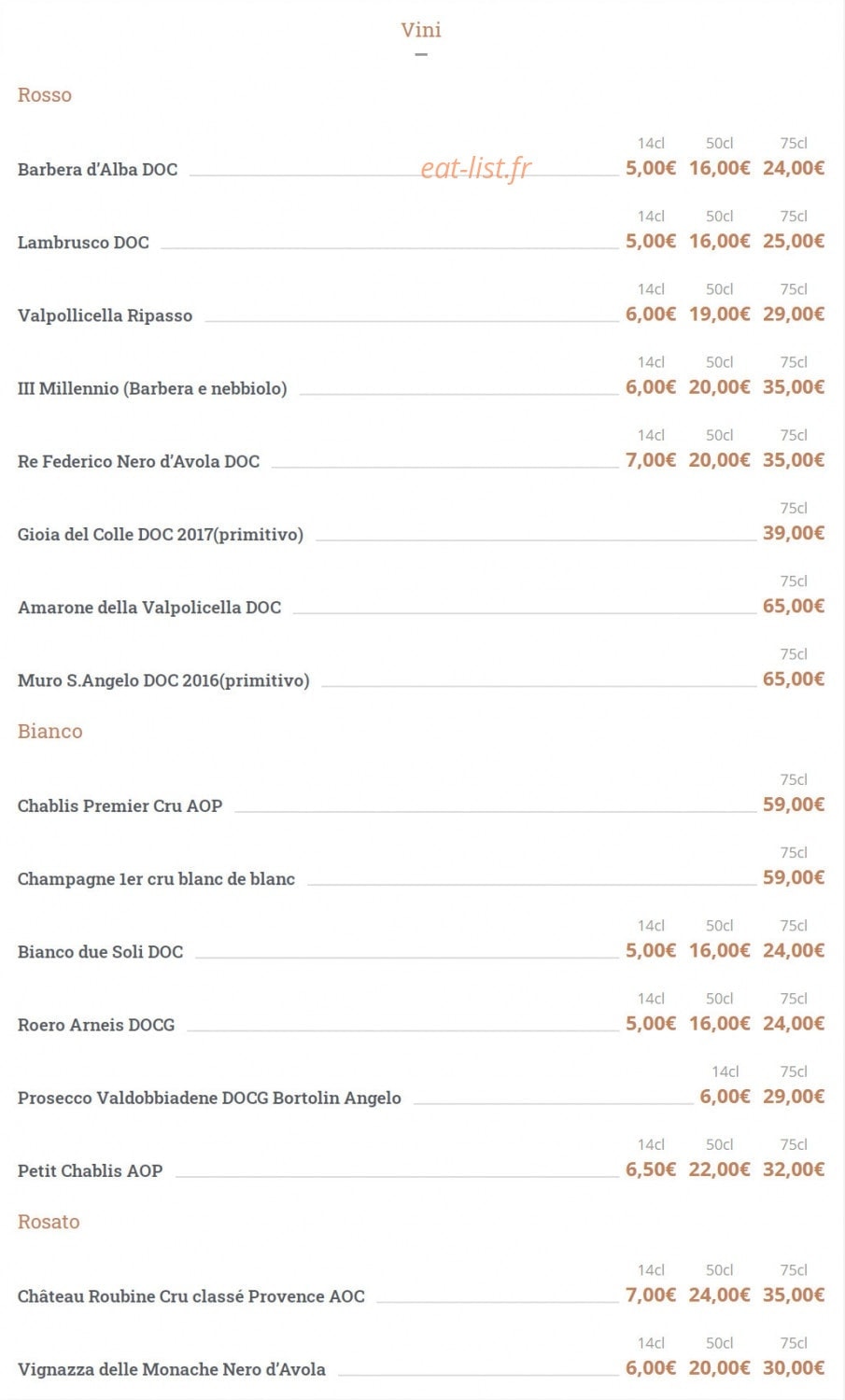Click Roero Arneis DOCG wine name
Screen dimensions: 845x1400
96,1025
